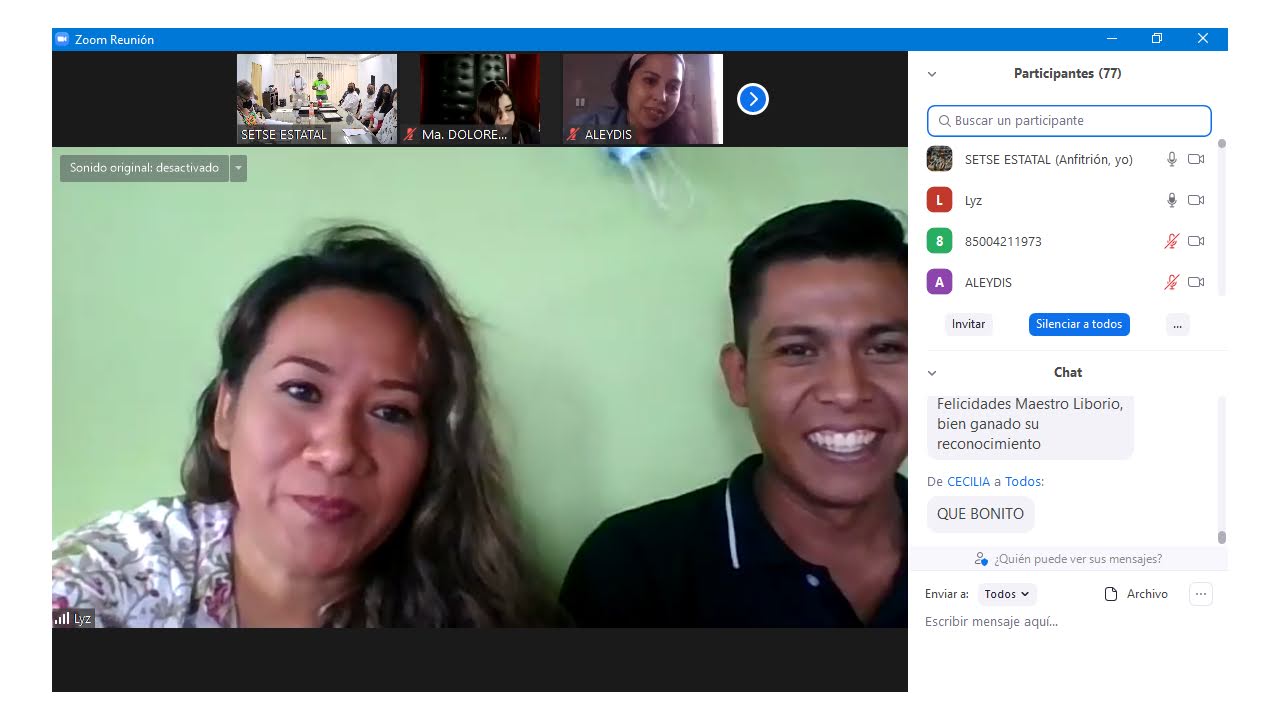This screenshot has width=1280, height=720.
Task: Click the Archivo file button
Action: (x=1136, y=594)
